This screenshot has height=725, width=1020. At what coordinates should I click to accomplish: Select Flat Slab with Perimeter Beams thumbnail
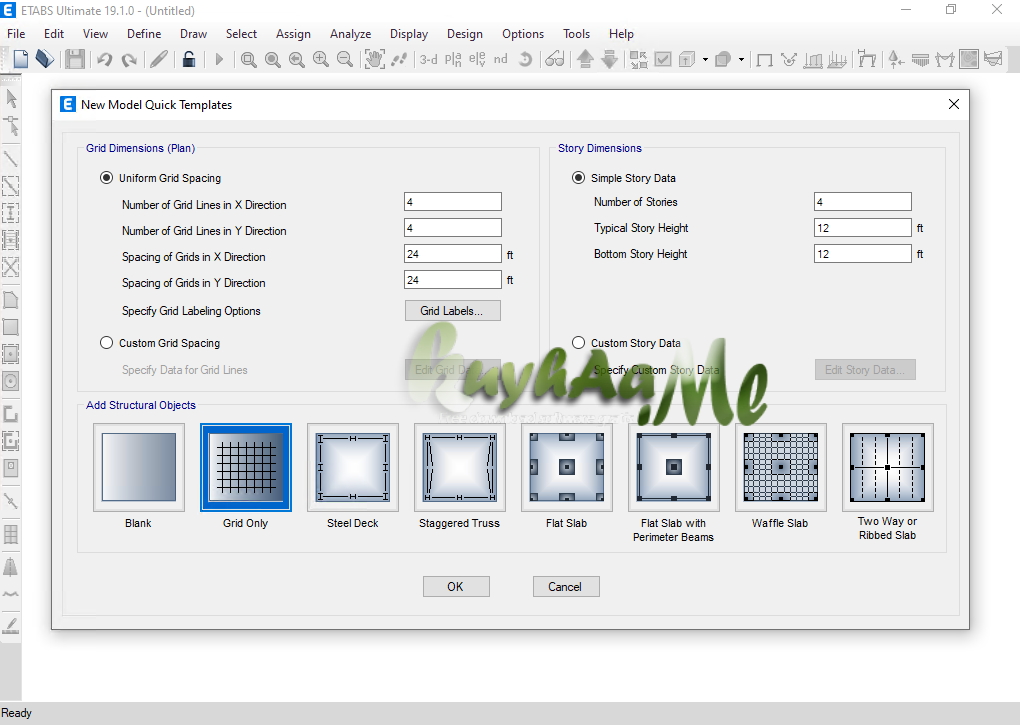pyautogui.click(x=673, y=467)
